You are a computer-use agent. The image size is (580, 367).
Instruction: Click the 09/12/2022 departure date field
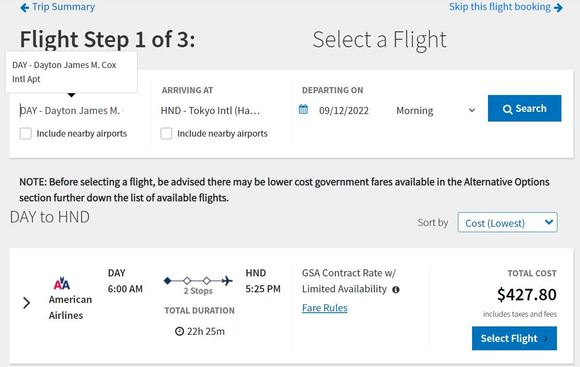point(344,111)
